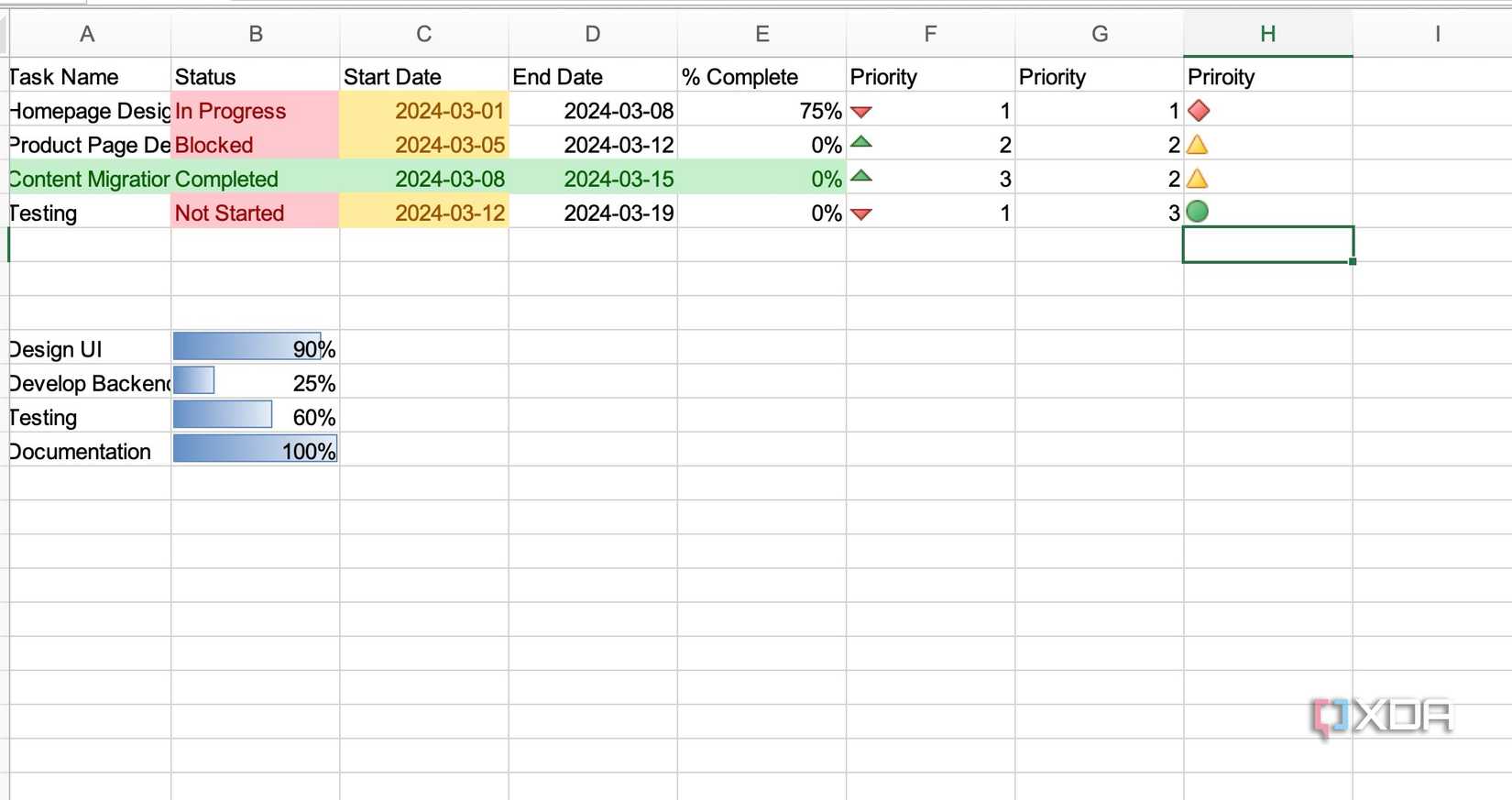Click the green circle icon in Testing row
Viewport: 1512px width, 800px height.
point(1198,212)
